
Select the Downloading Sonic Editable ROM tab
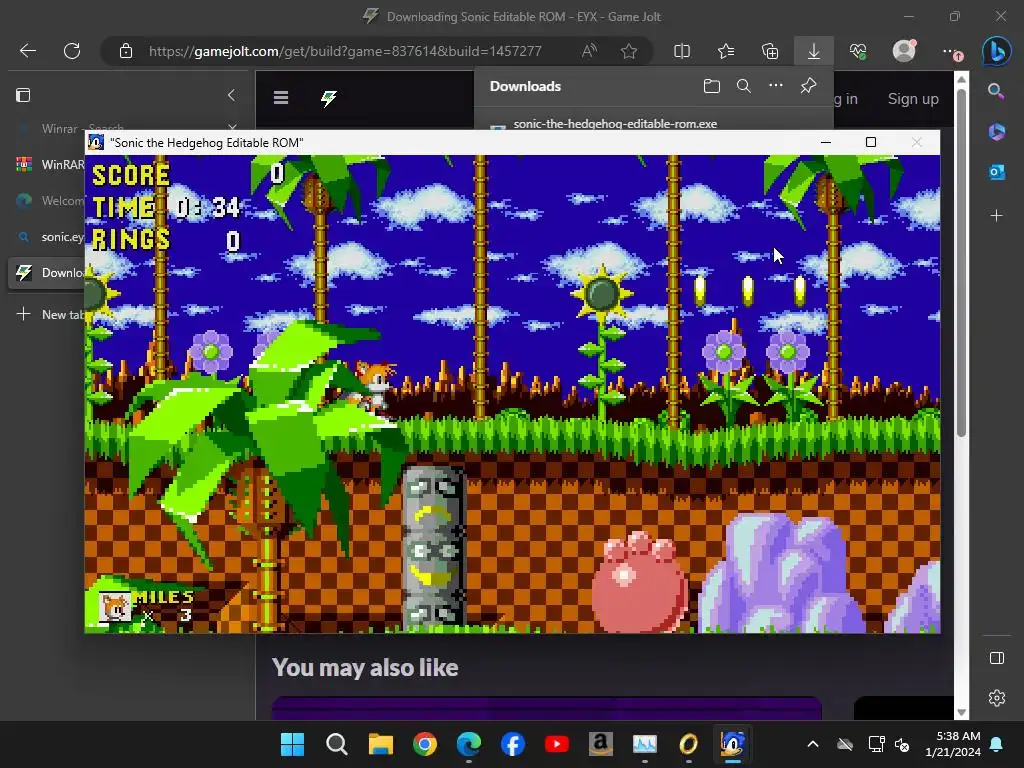pos(47,272)
